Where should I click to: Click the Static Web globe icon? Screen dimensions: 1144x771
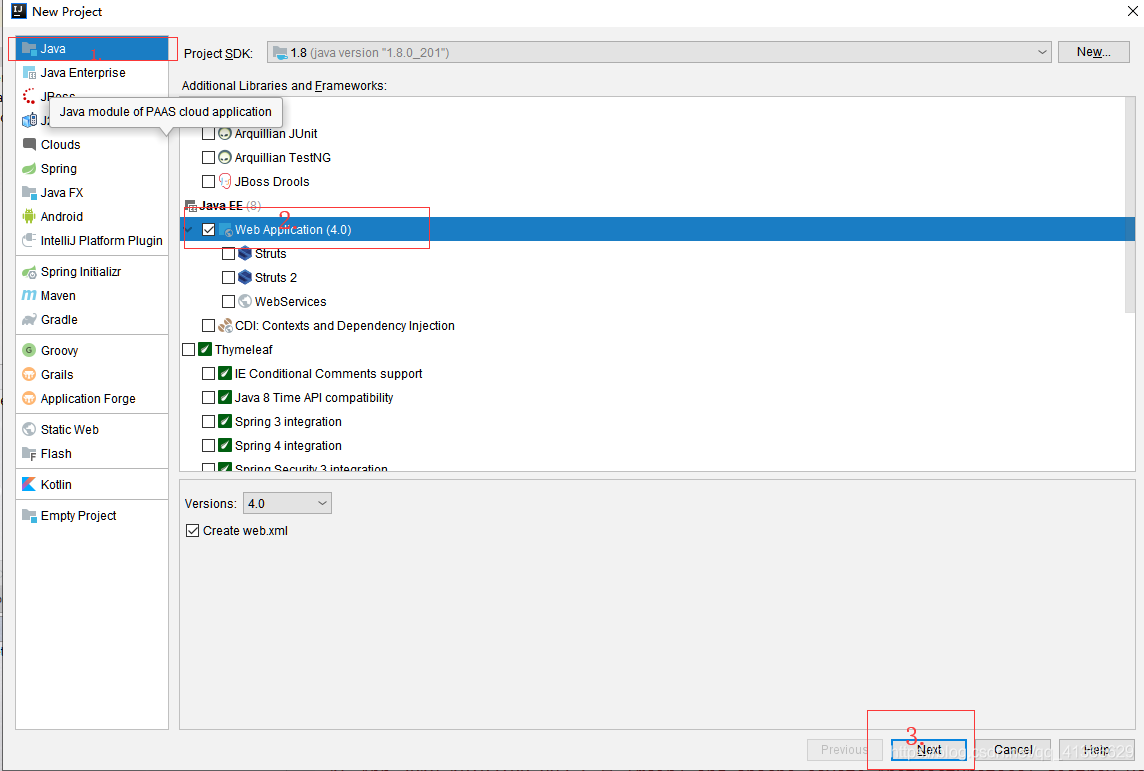29,430
